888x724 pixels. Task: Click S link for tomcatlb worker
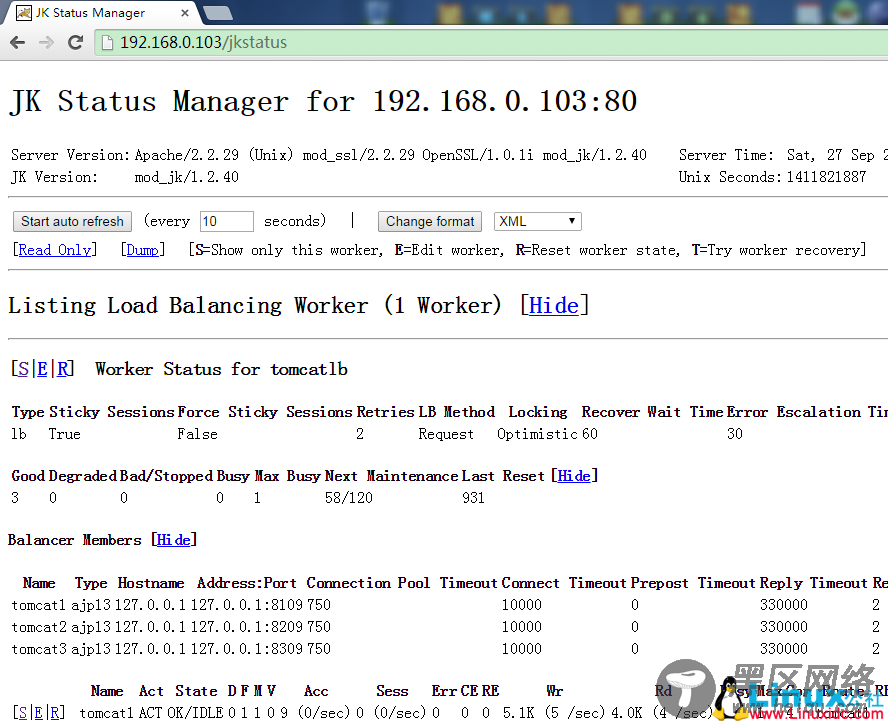pos(23,369)
